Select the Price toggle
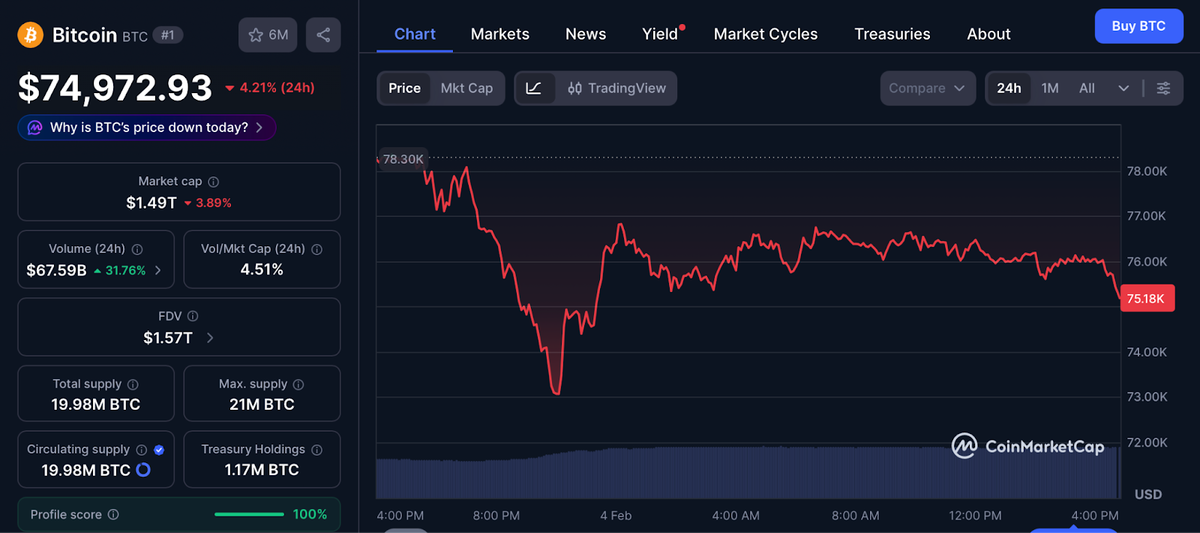Viewport: 1200px width, 533px height. pyautogui.click(x=404, y=88)
